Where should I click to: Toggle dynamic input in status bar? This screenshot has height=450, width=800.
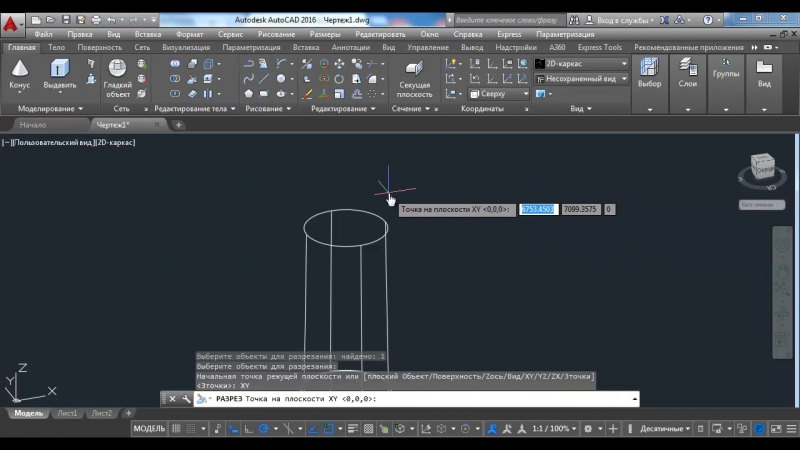click(x=233, y=429)
